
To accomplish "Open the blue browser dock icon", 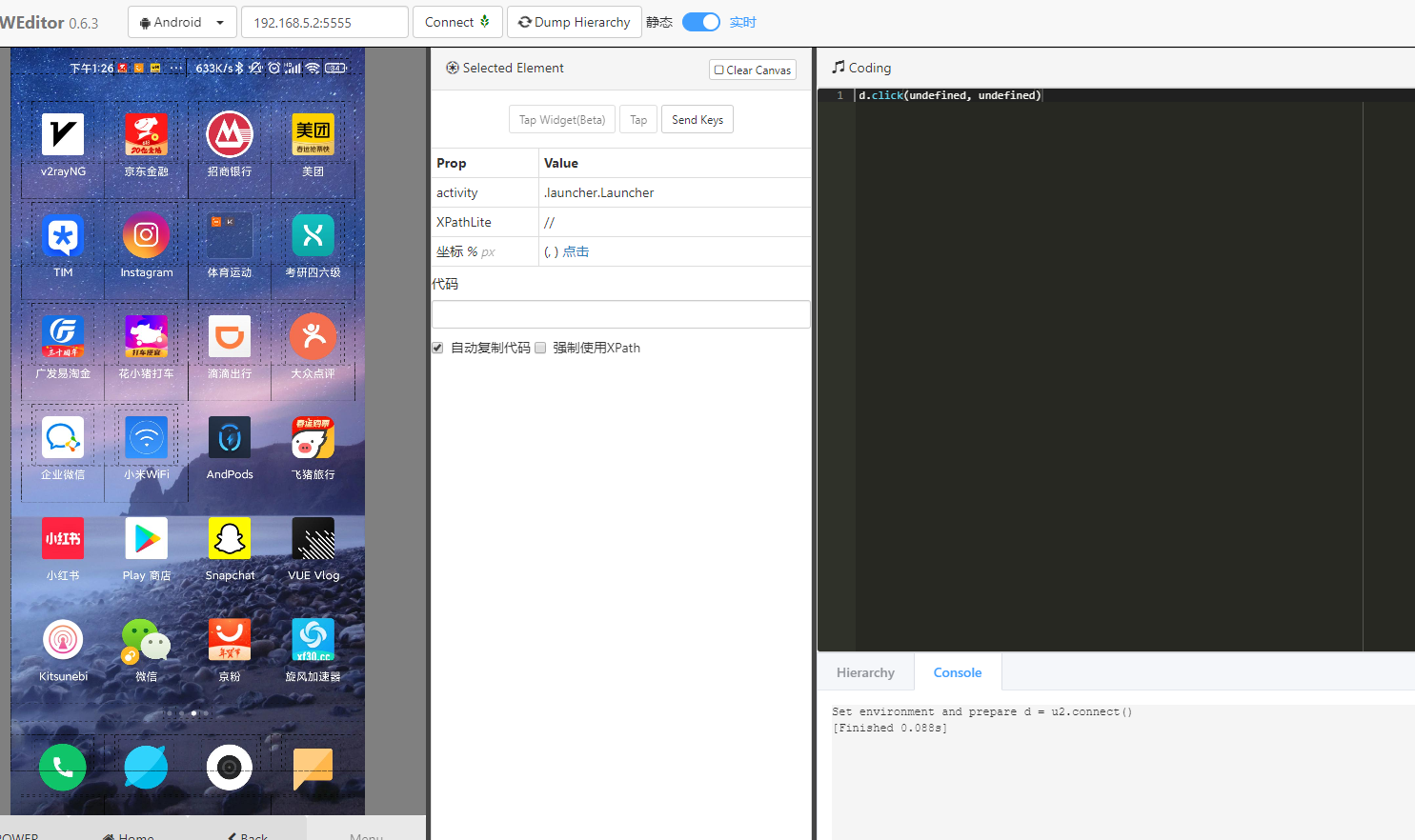I will coord(146,767).
